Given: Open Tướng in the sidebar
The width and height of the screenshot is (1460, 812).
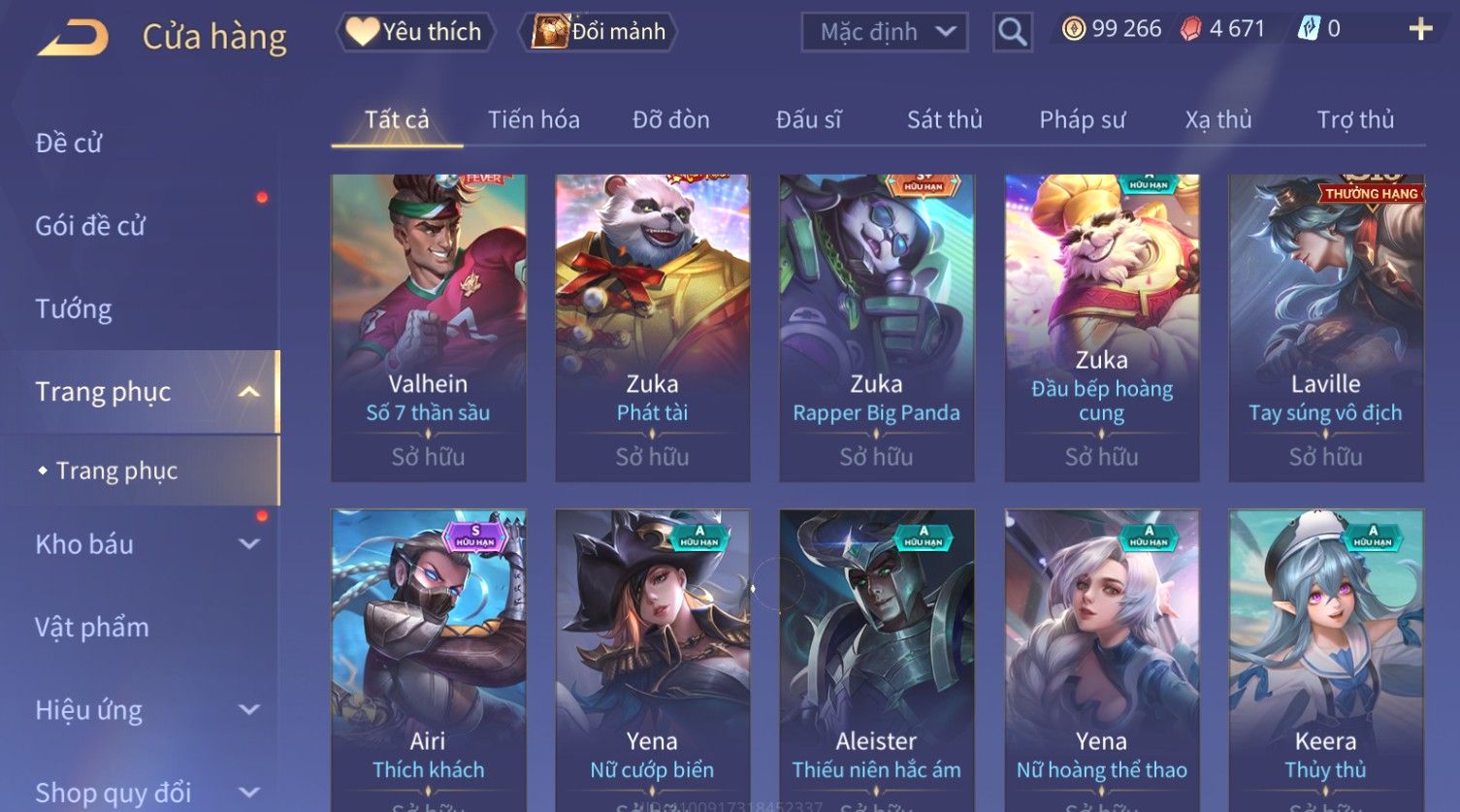Looking at the screenshot, I should (74, 309).
